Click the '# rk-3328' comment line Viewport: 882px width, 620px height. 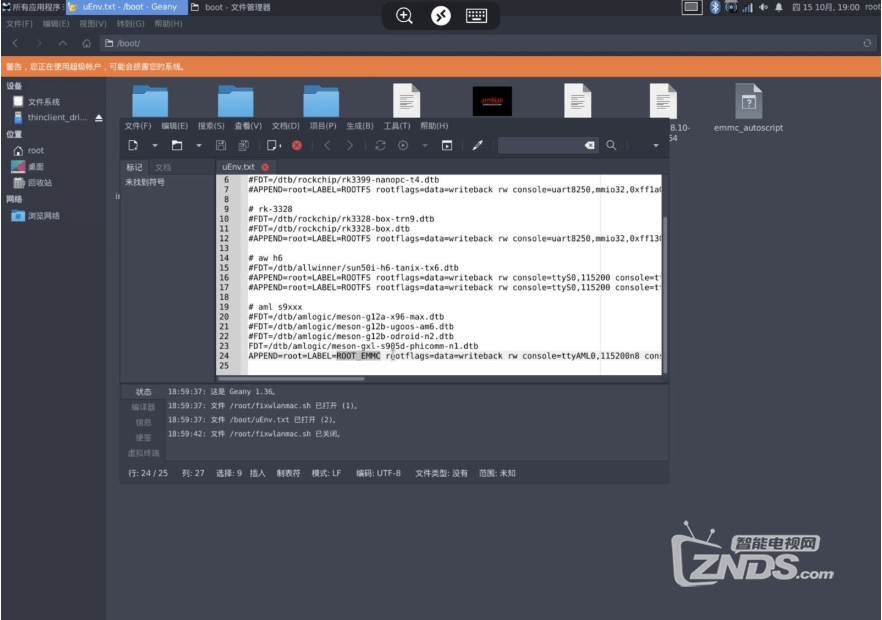coord(271,209)
